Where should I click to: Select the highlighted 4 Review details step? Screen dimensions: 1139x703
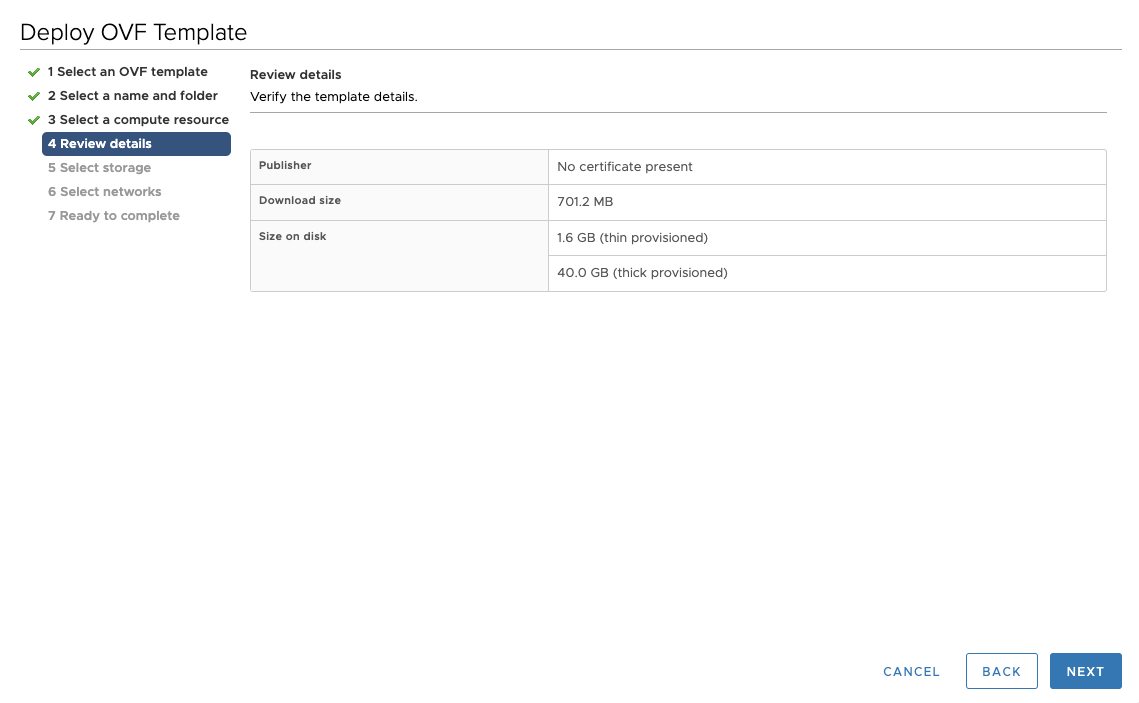[x=137, y=144]
